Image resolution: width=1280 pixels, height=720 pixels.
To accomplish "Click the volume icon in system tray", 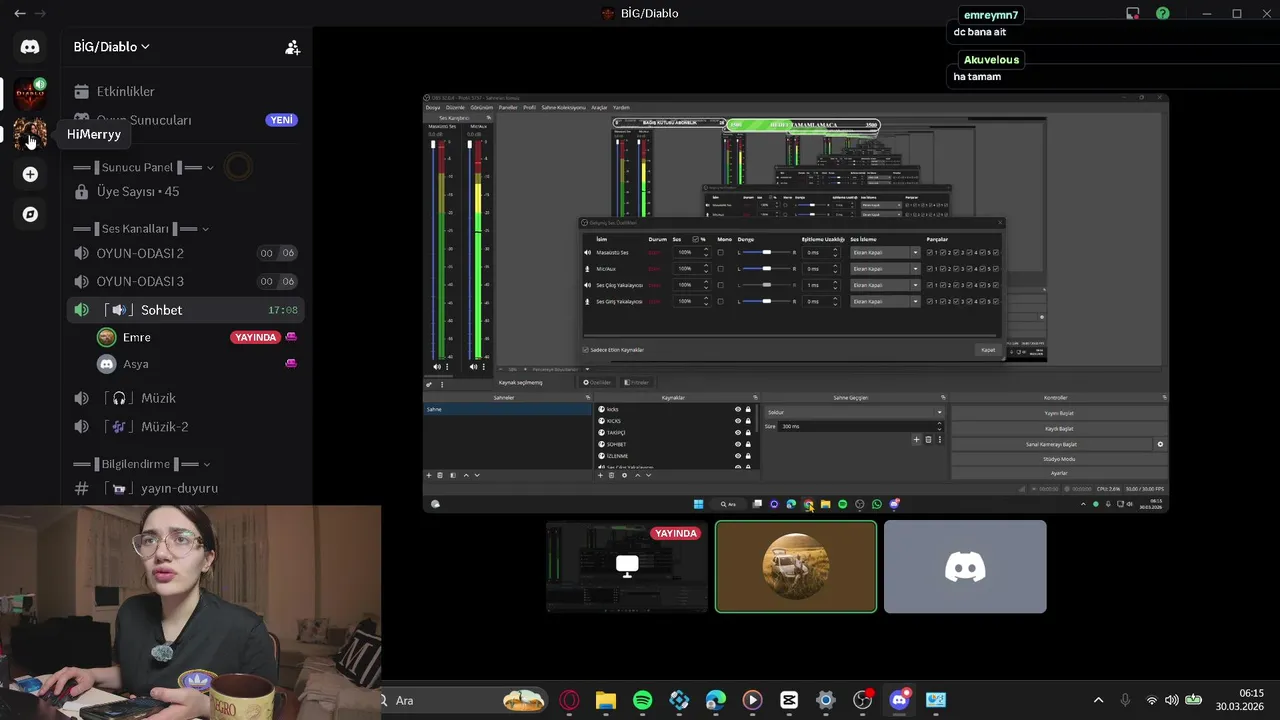I will click(x=1172, y=700).
